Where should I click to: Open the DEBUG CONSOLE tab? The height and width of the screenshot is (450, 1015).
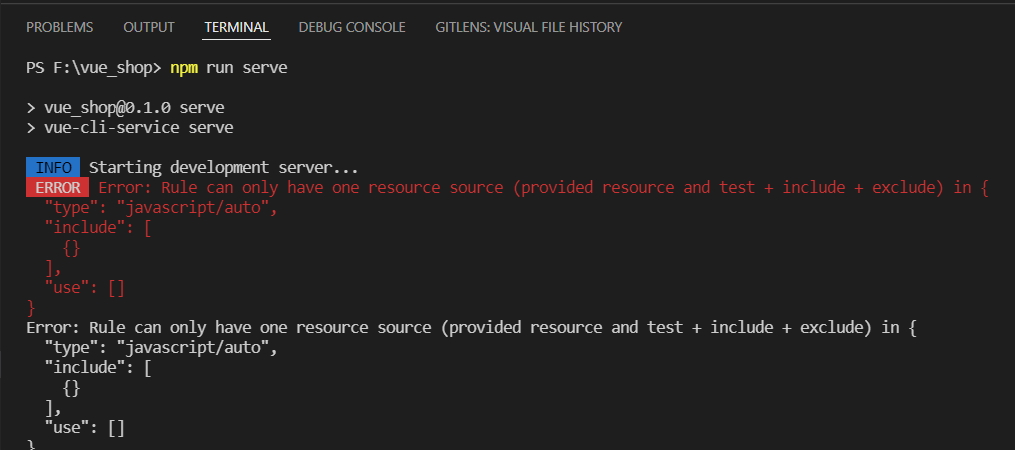click(x=352, y=27)
